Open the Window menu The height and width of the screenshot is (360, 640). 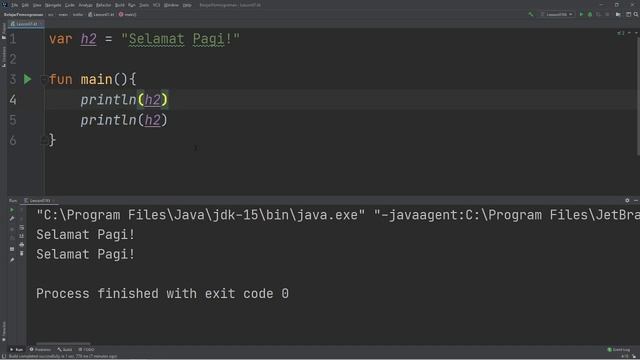(x=171, y=5)
